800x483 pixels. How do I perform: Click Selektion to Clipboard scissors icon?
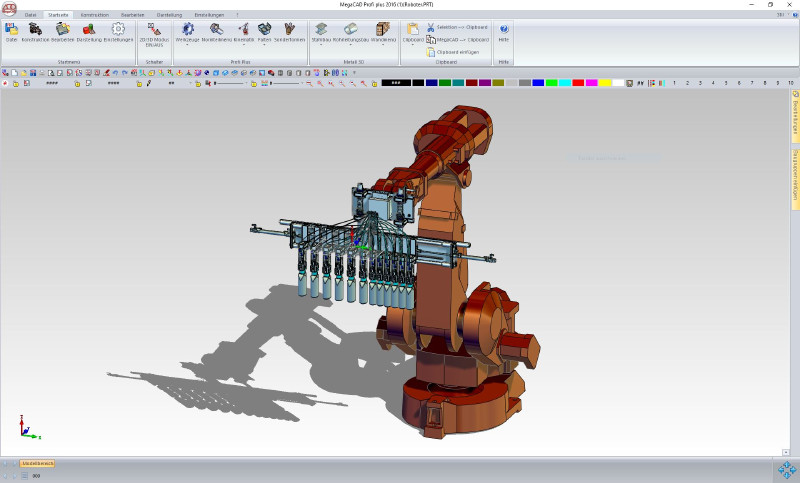pos(431,27)
